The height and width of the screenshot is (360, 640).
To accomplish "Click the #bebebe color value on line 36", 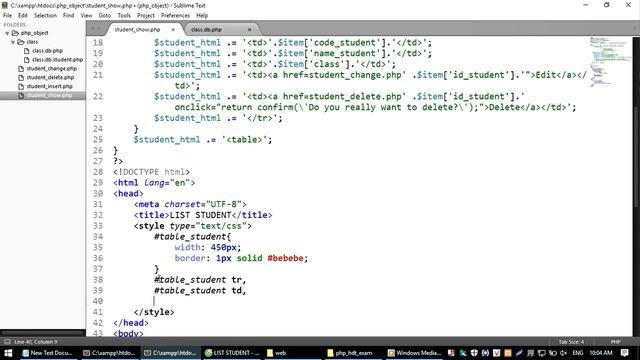I will pyautogui.click(x=285, y=258).
